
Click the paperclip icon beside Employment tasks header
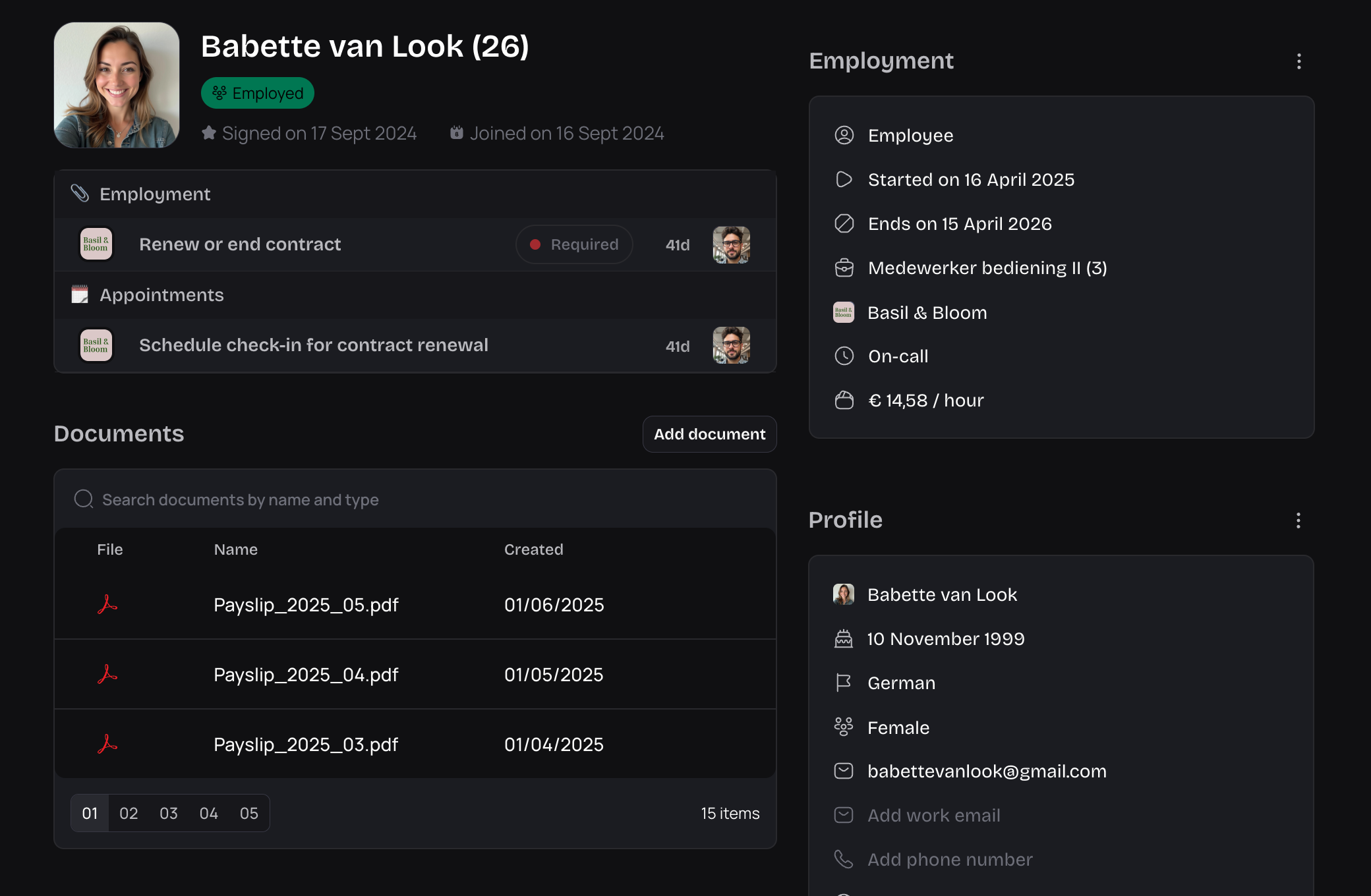(x=80, y=194)
